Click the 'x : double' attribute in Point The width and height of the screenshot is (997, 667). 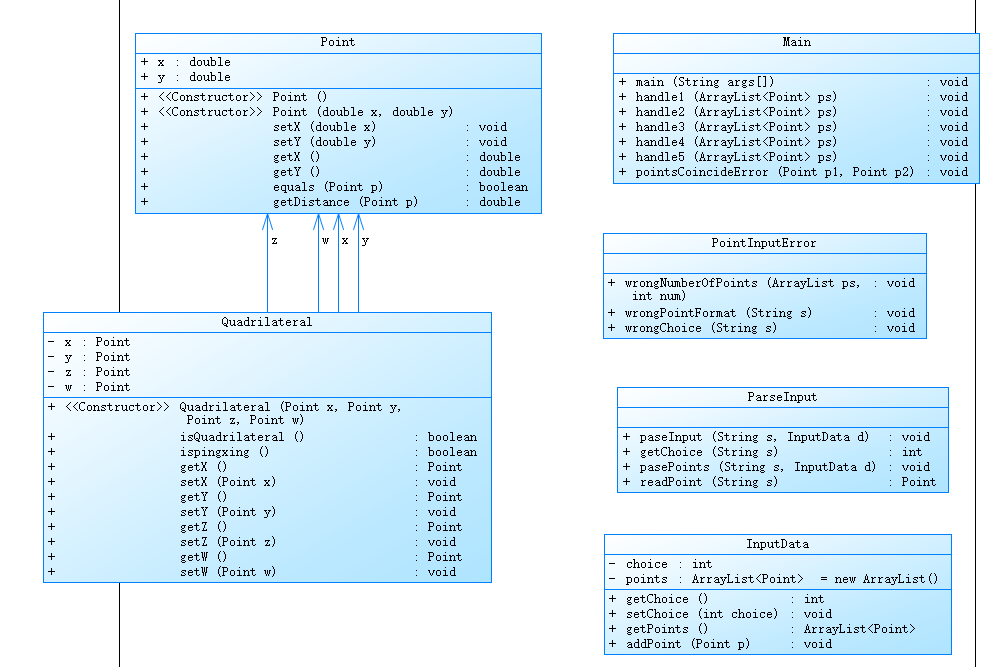point(186,62)
